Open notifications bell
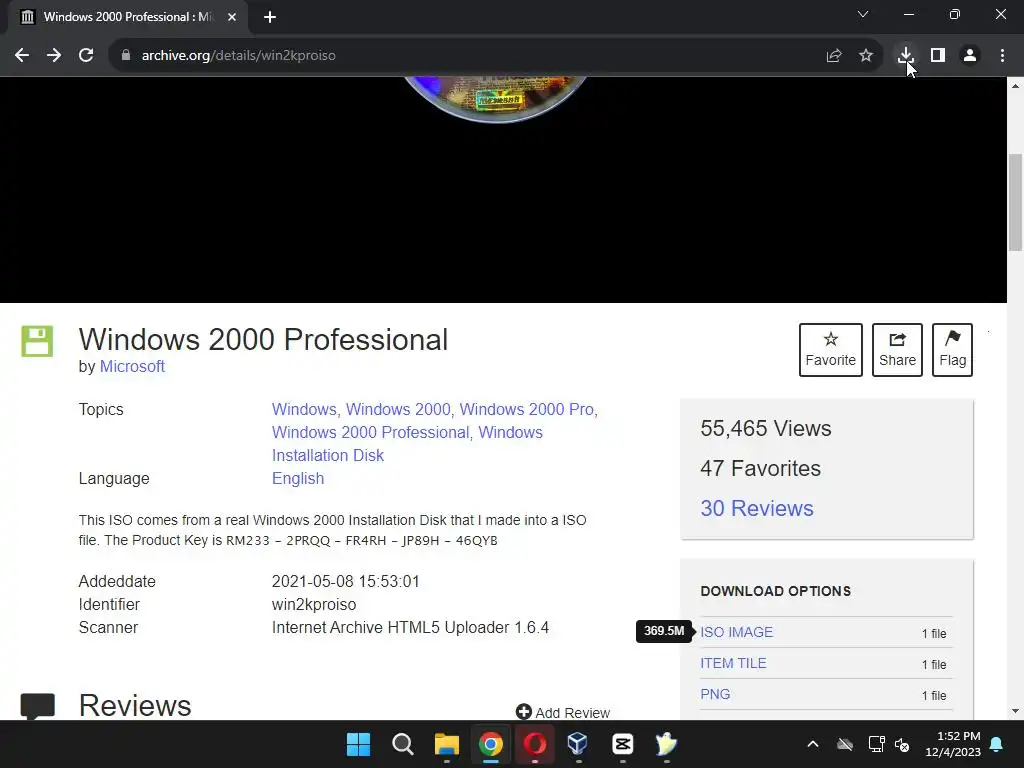This screenshot has height=768, width=1024. tap(997, 744)
